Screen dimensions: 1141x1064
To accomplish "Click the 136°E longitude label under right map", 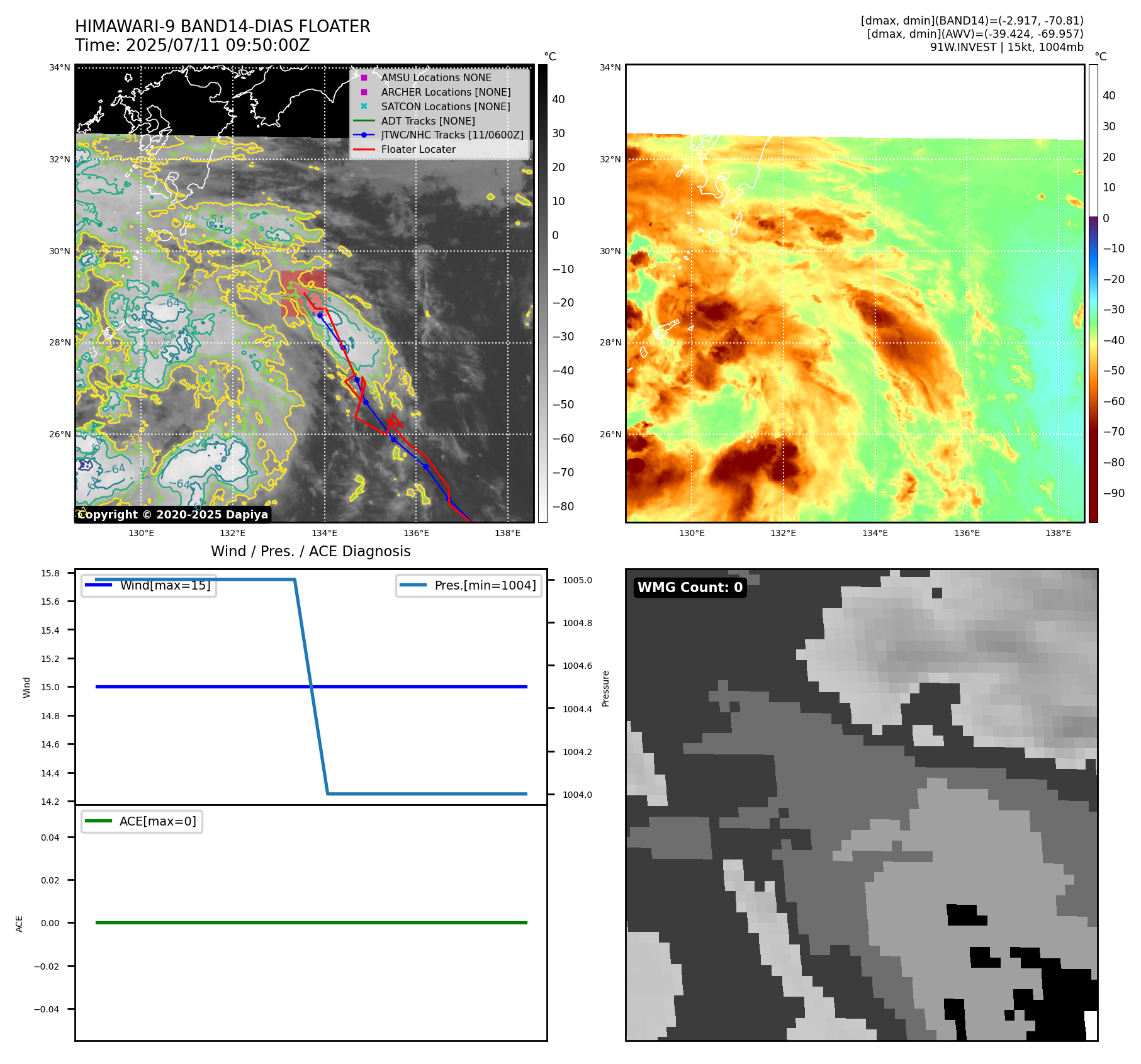I will pos(967,533).
